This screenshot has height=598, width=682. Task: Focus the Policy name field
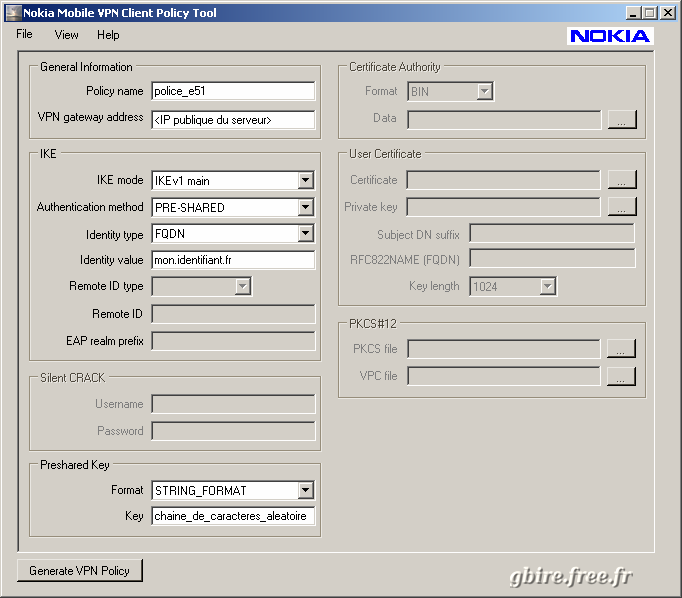click(x=233, y=91)
